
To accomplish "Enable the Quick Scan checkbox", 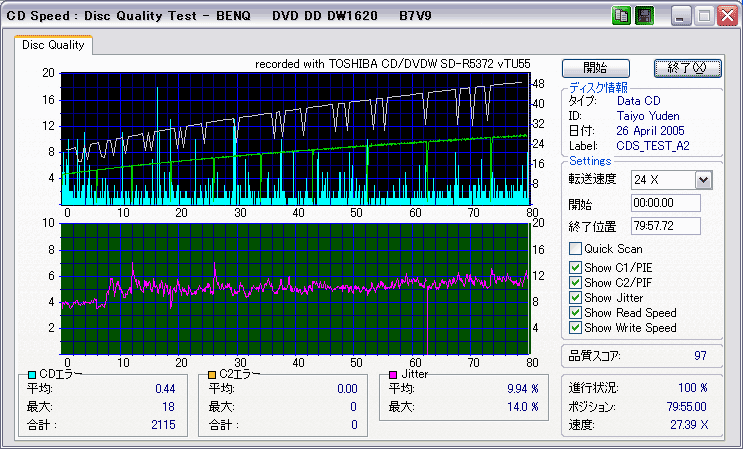I will [x=575, y=249].
